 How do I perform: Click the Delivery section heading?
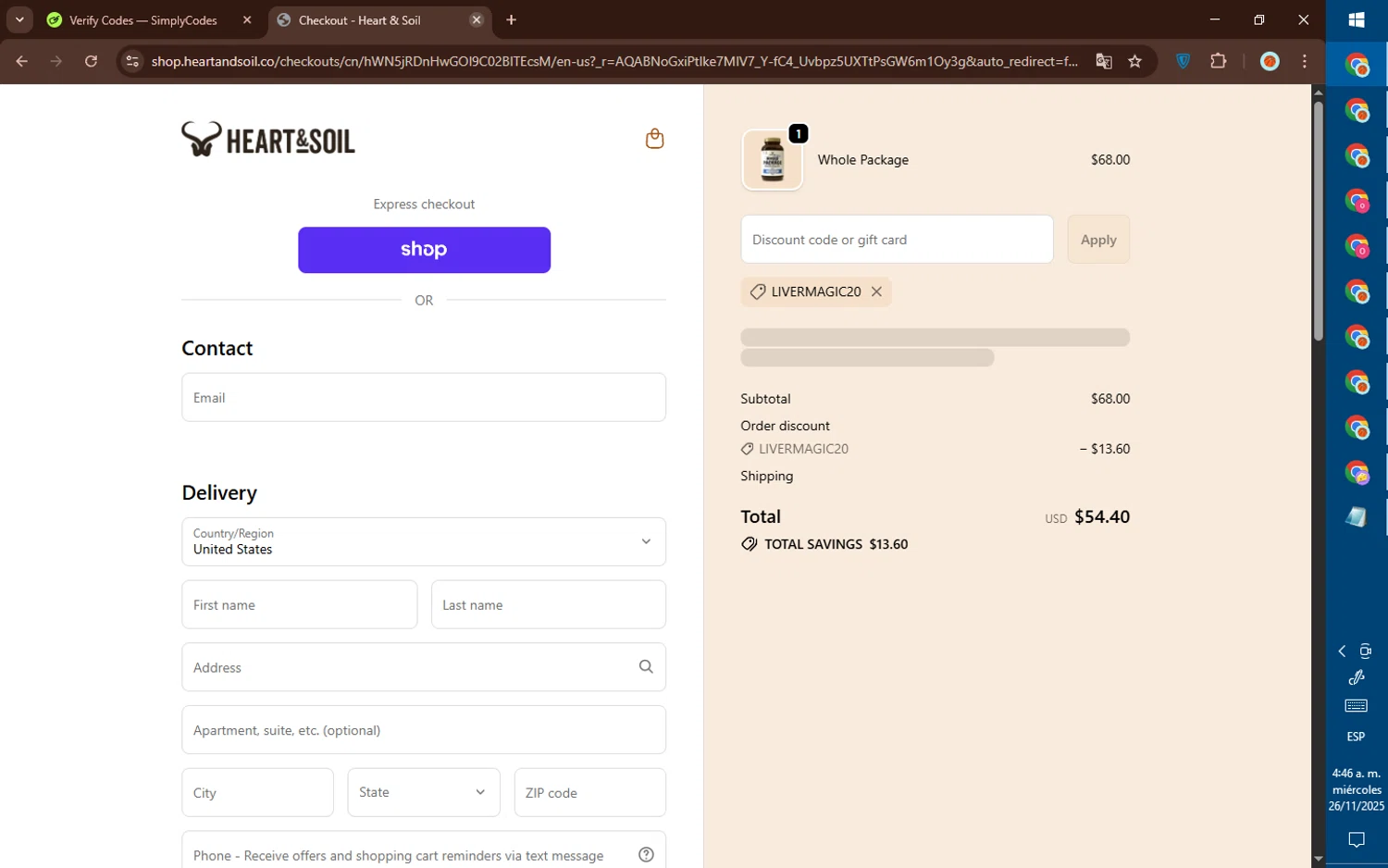tap(219, 493)
